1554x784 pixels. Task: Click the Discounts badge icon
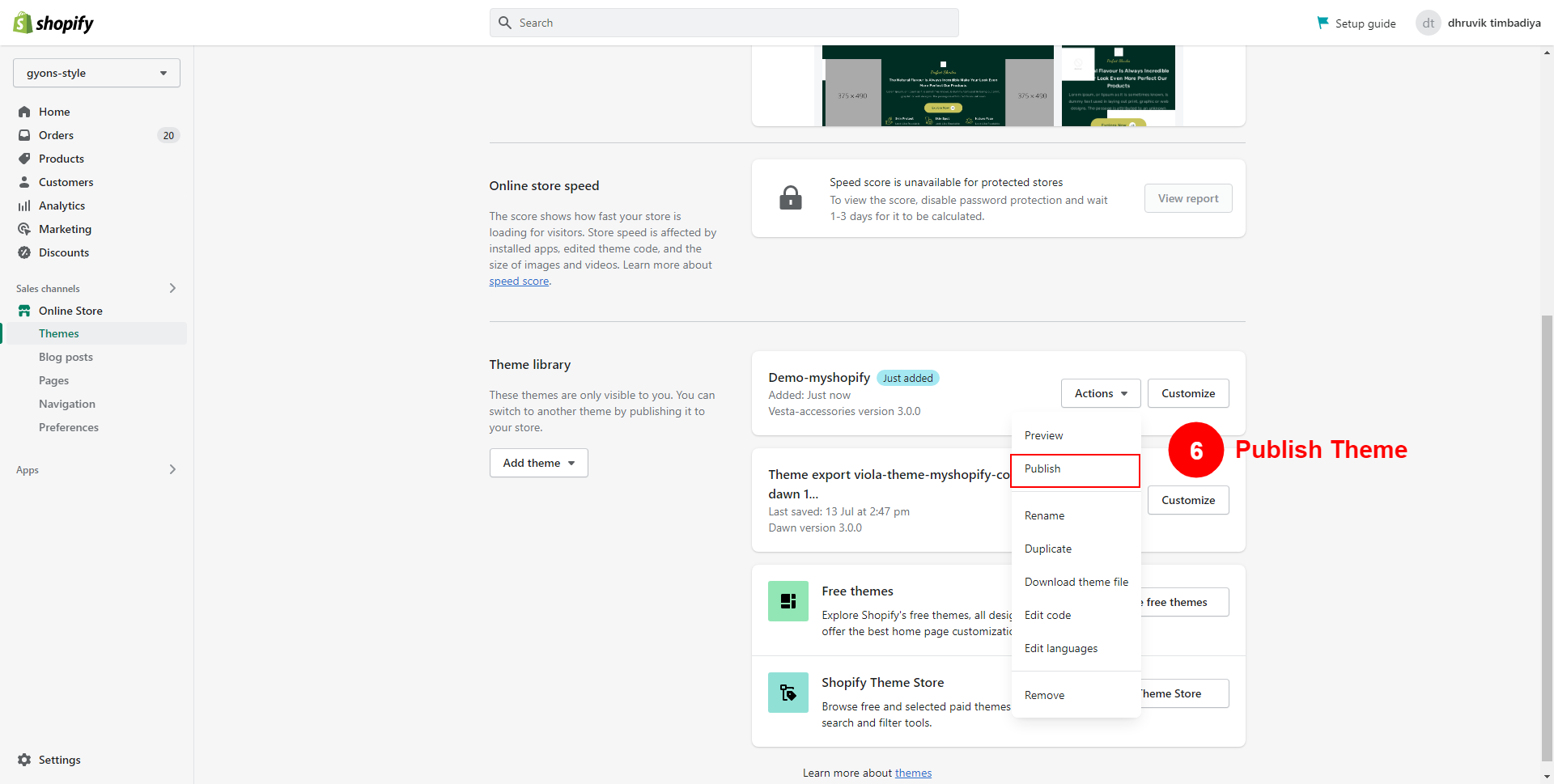[x=24, y=252]
